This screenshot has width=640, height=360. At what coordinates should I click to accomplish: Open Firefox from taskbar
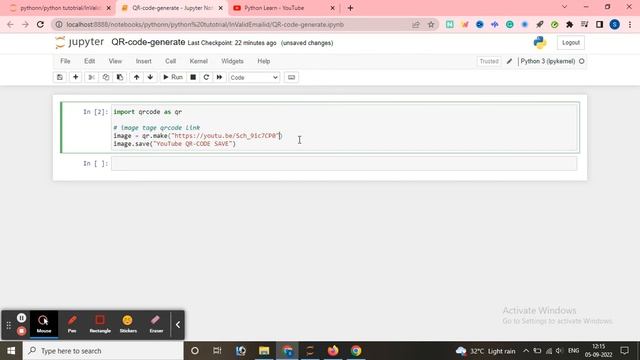(333, 351)
